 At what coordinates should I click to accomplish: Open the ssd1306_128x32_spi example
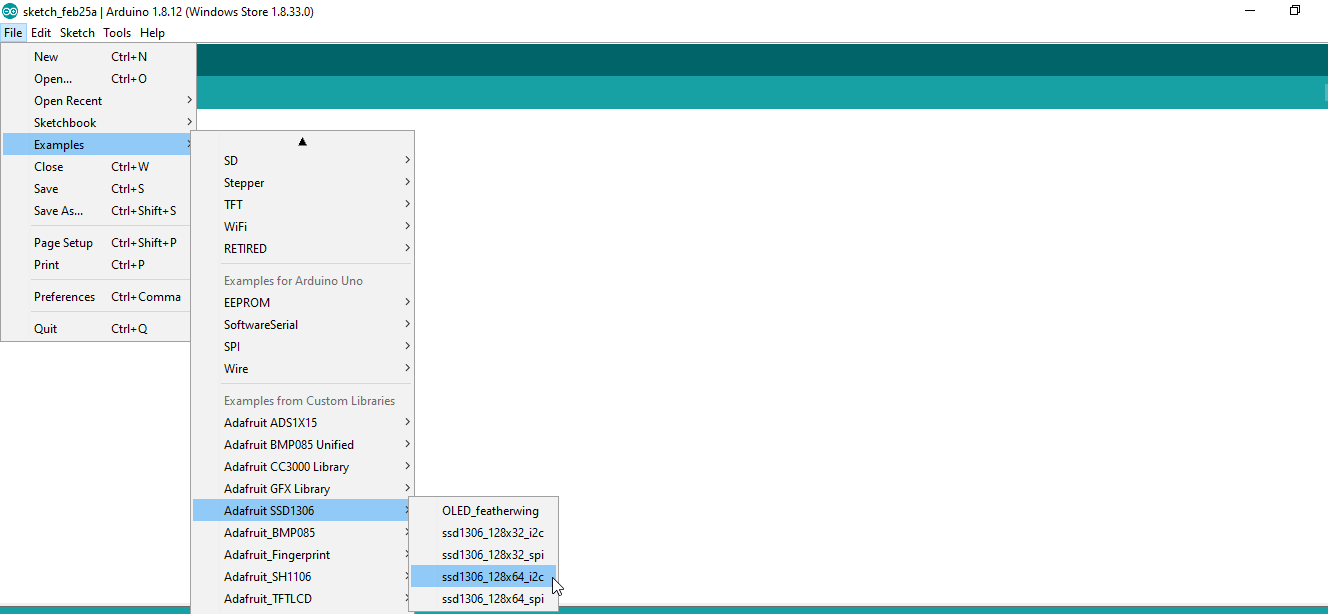tap(484, 555)
